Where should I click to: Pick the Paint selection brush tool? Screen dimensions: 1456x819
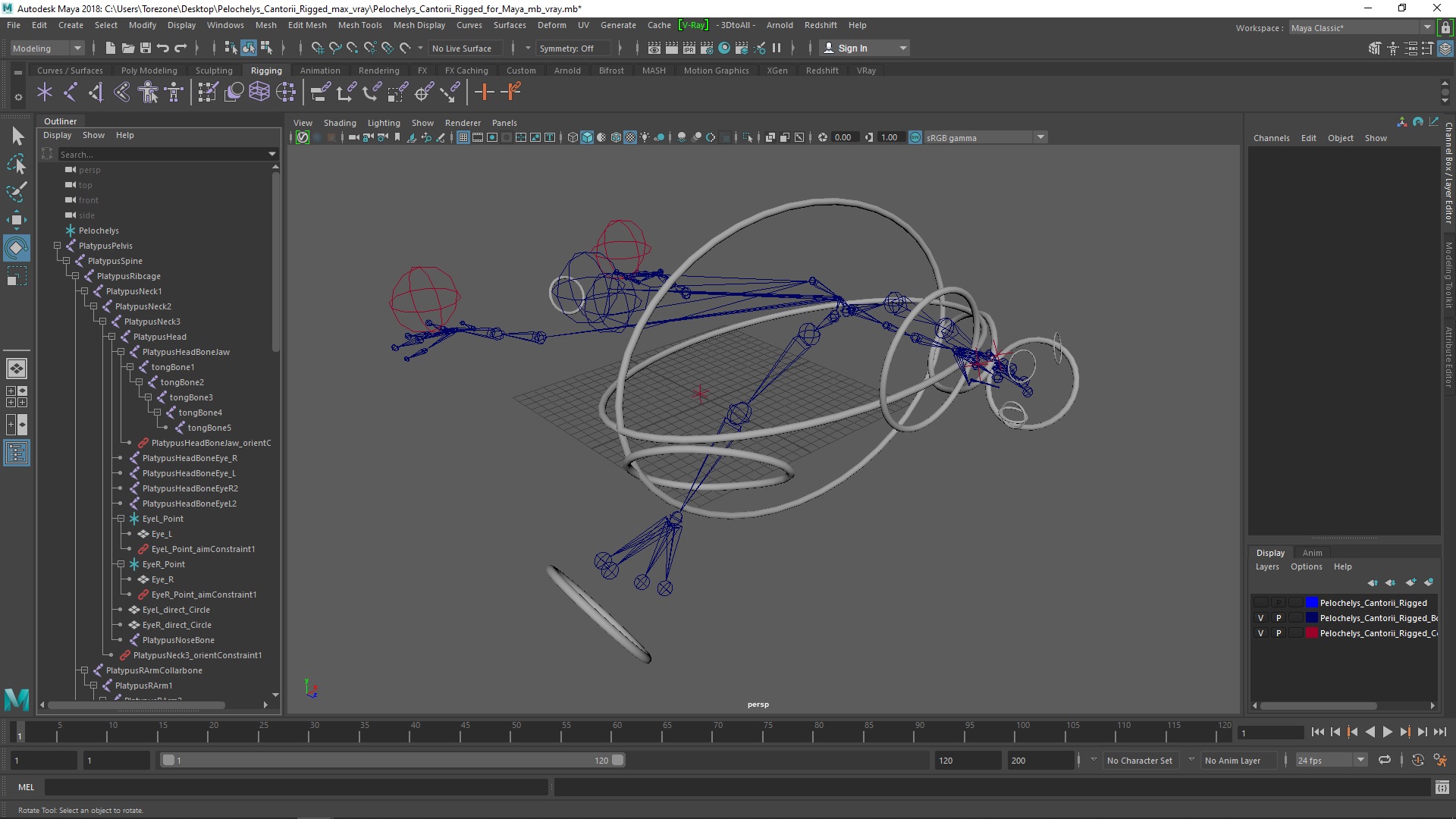click(x=17, y=191)
